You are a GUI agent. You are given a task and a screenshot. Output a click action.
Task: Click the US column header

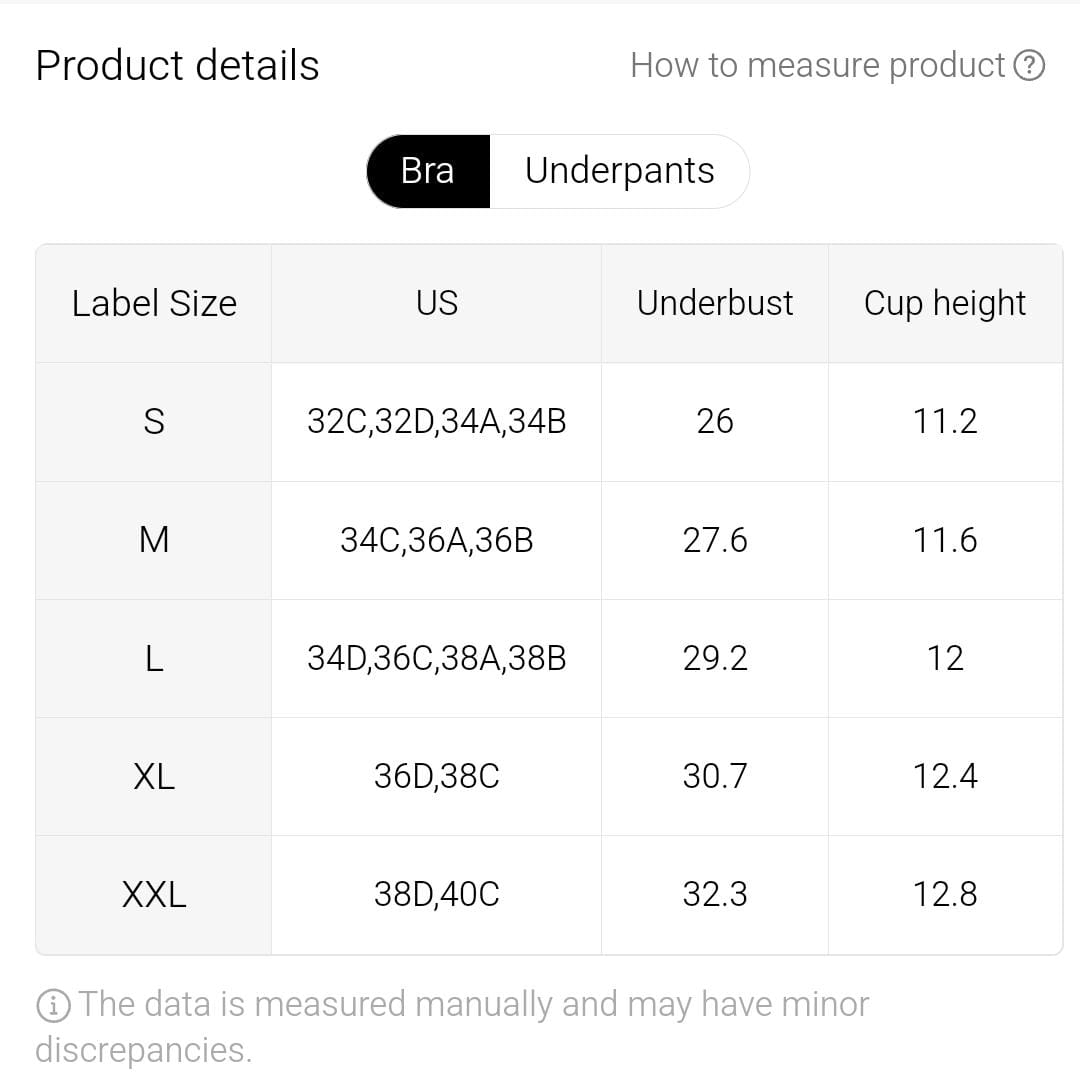click(x=437, y=303)
